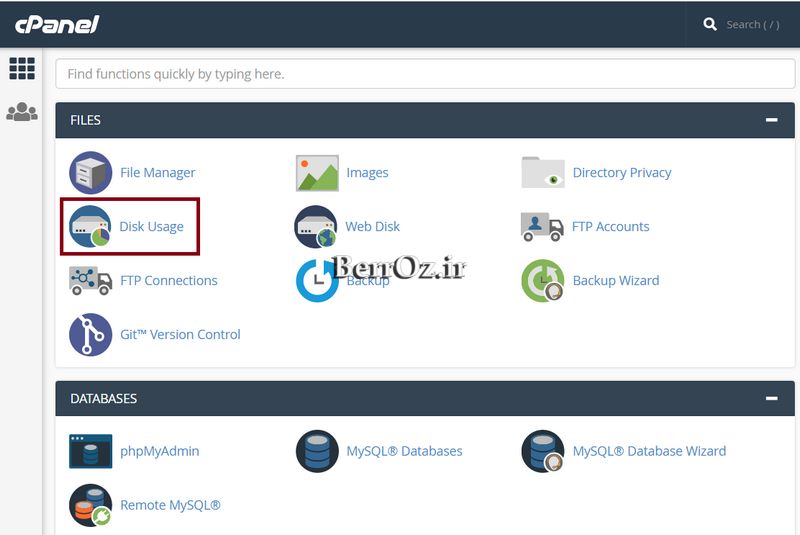This screenshot has width=800, height=535.
Task: Click the 'Find functions quickly' search field
Action: [425, 74]
